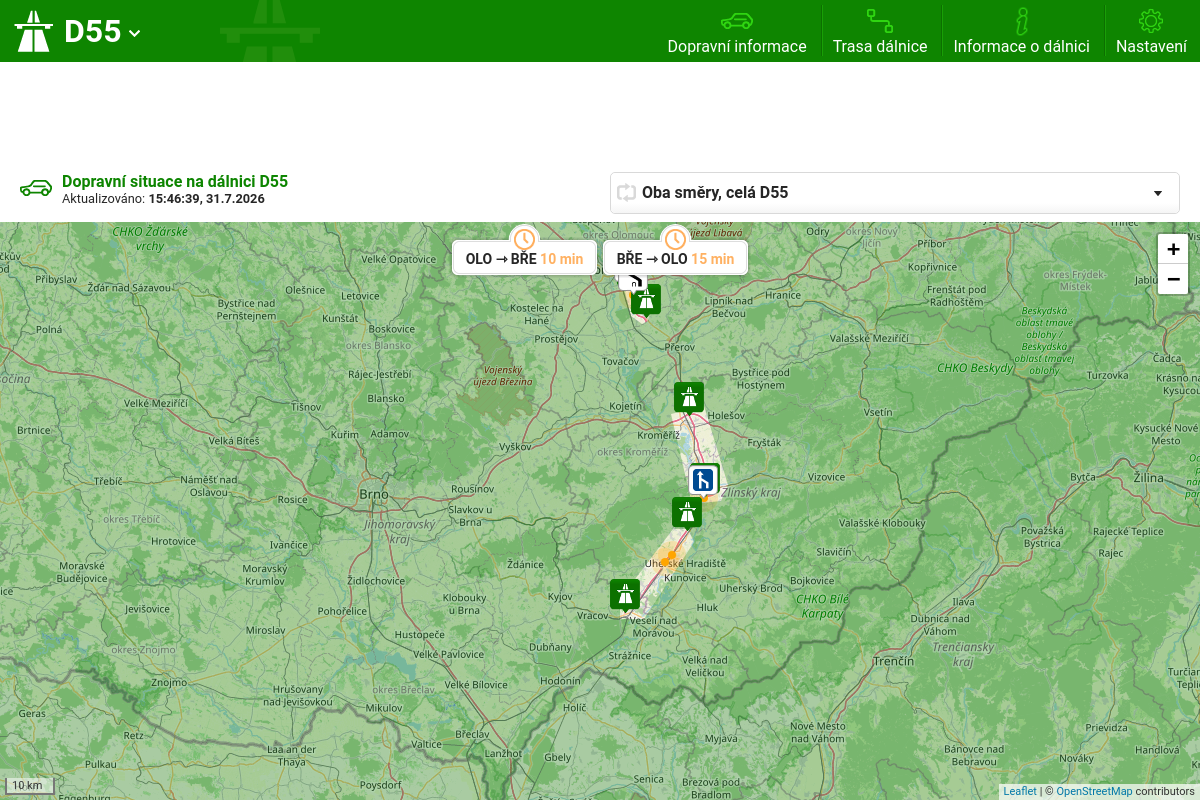Open Nastavení settings
Image resolution: width=1200 pixels, height=800 pixels.
click(x=1151, y=32)
